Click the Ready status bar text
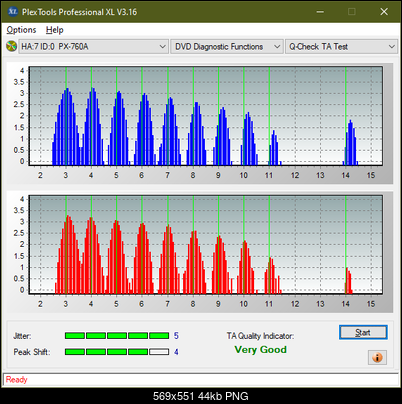The width and height of the screenshot is (402, 404). click(x=17, y=379)
